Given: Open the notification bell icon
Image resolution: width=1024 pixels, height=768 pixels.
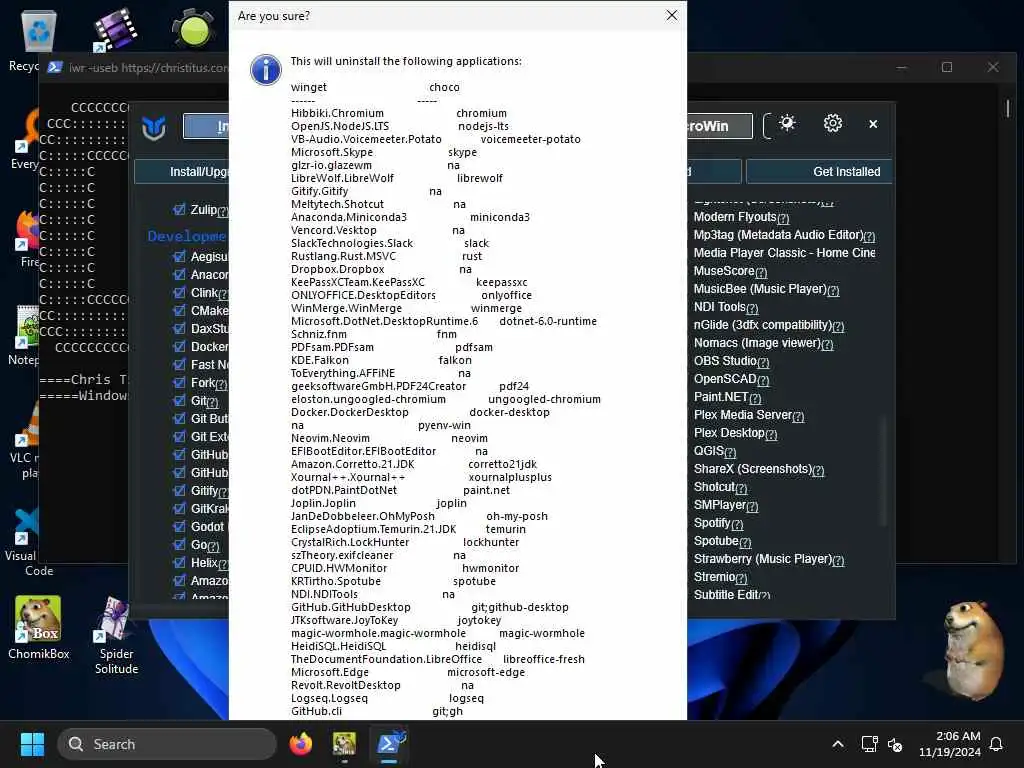Looking at the screenshot, I should [x=997, y=744].
